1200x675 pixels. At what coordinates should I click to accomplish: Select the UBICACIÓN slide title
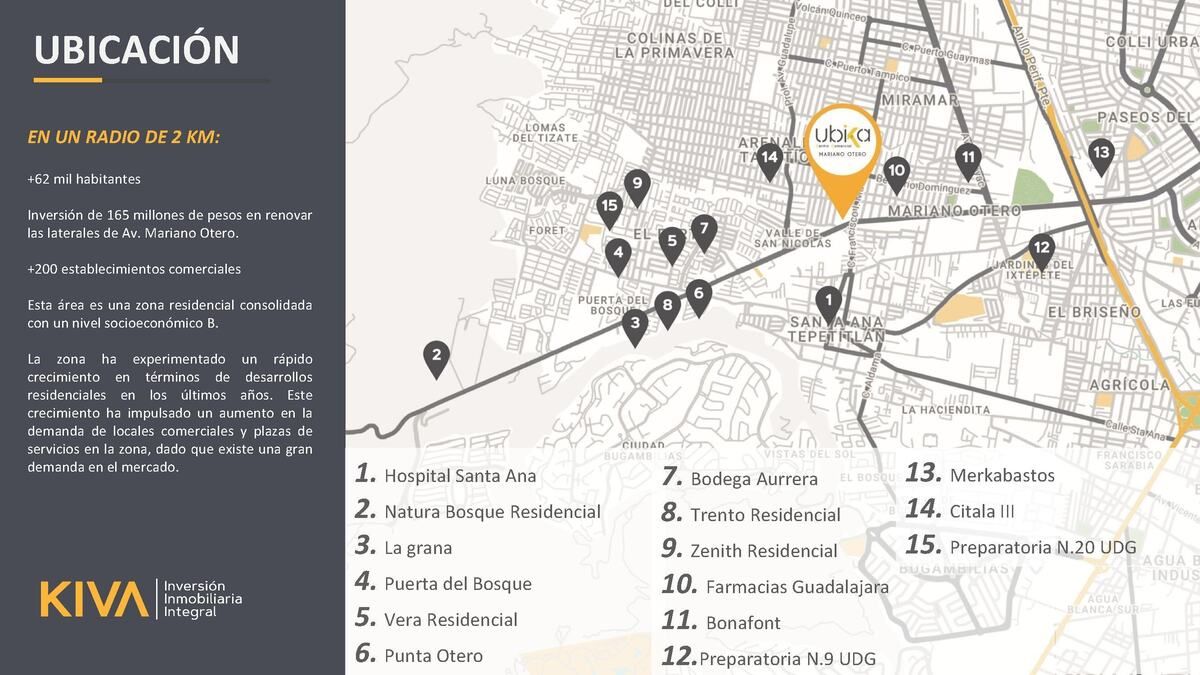[x=137, y=50]
